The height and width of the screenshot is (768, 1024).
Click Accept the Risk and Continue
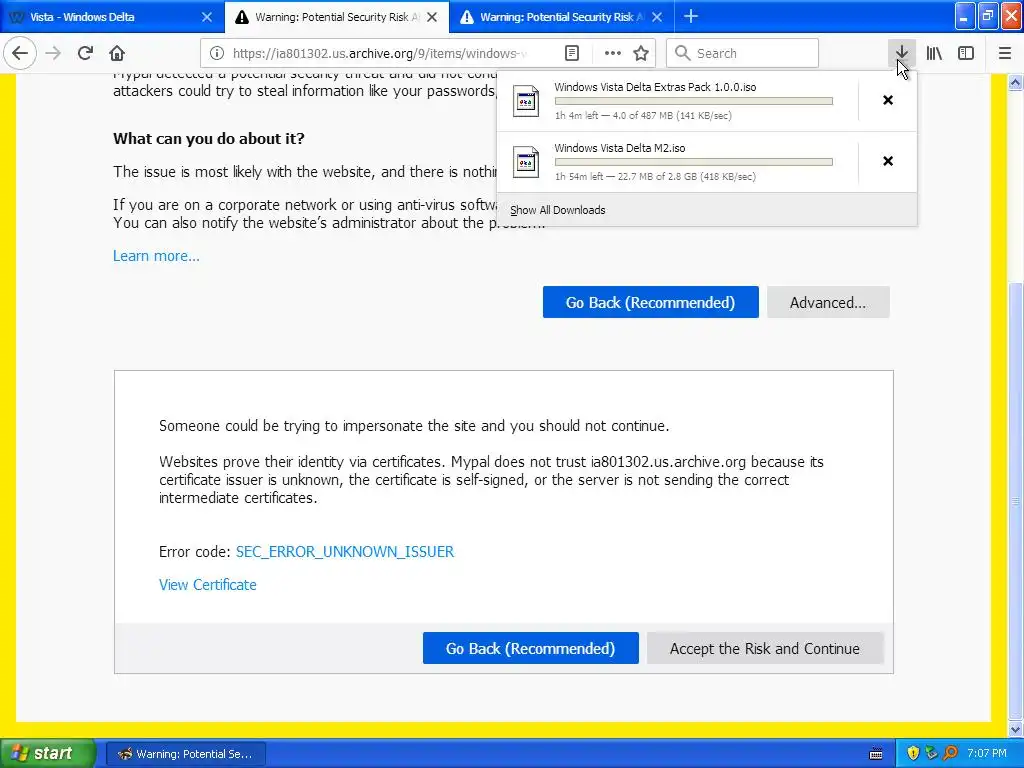765,648
